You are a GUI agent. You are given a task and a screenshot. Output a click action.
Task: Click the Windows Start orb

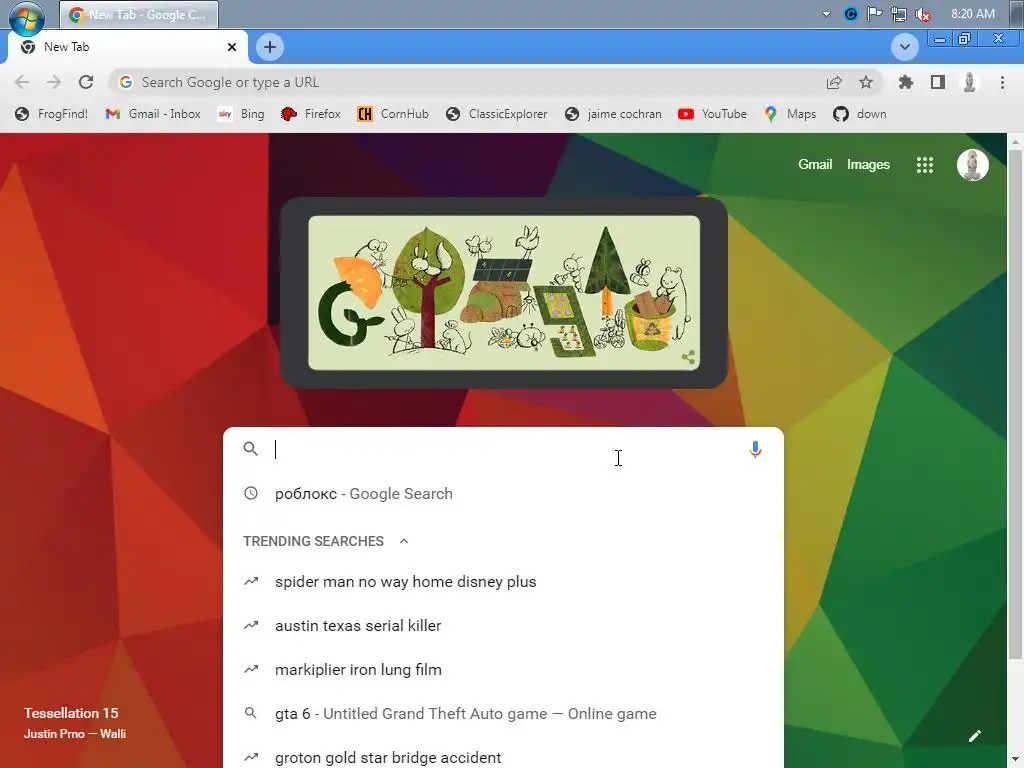pyautogui.click(x=27, y=16)
